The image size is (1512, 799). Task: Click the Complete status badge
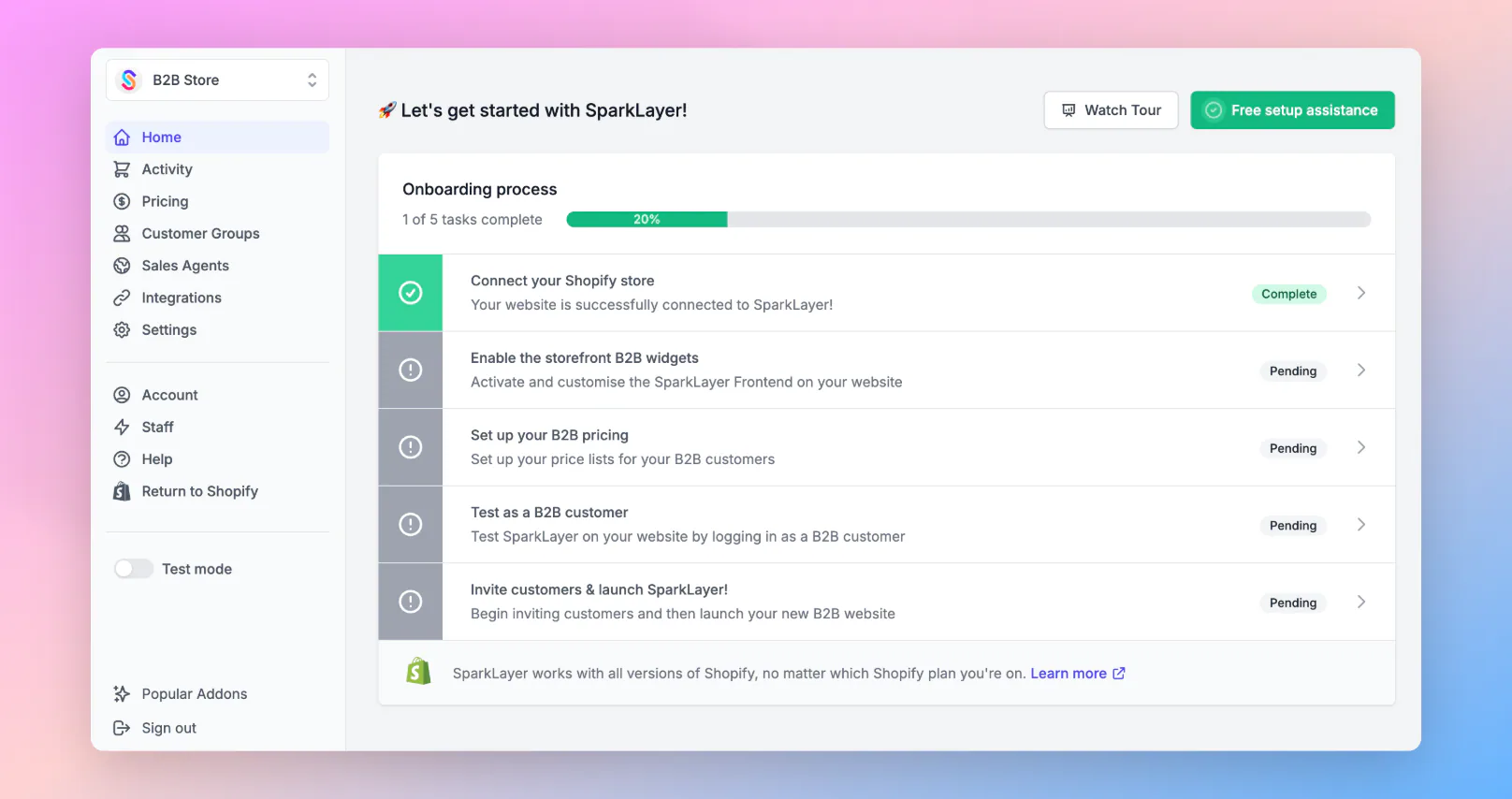pyautogui.click(x=1289, y=294)
